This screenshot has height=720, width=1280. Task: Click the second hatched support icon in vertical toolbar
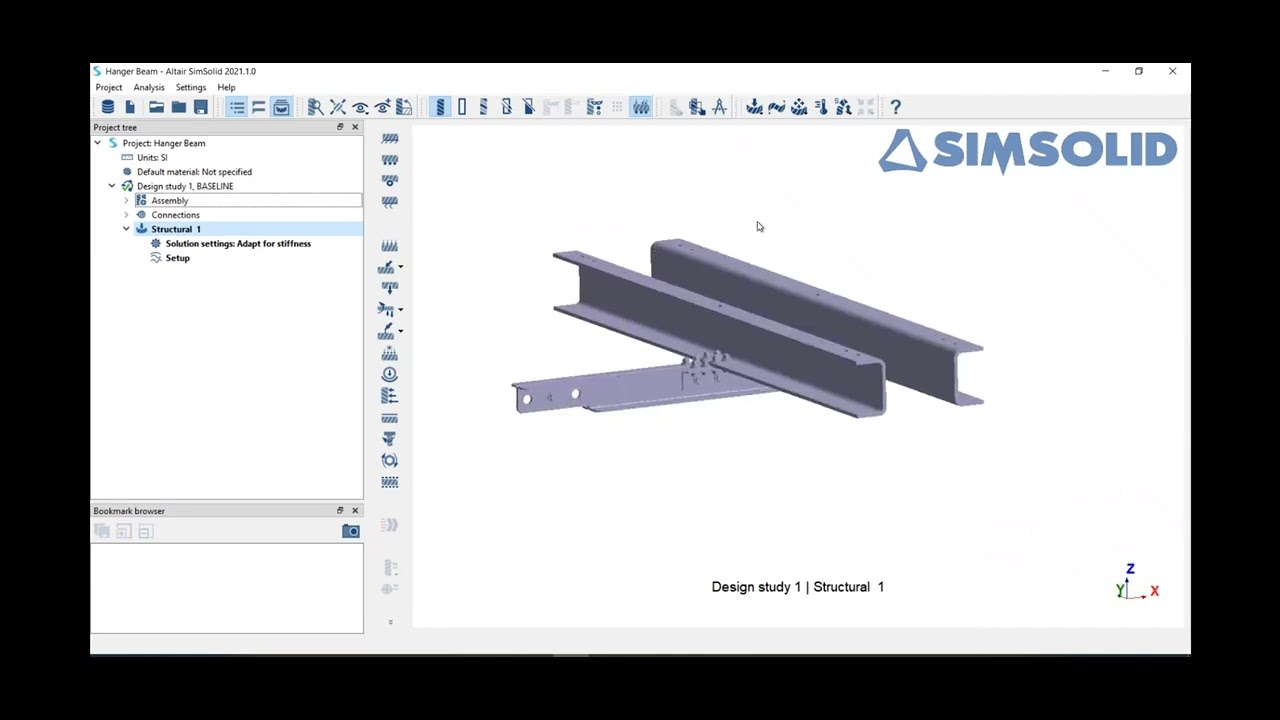coord(390,159)
